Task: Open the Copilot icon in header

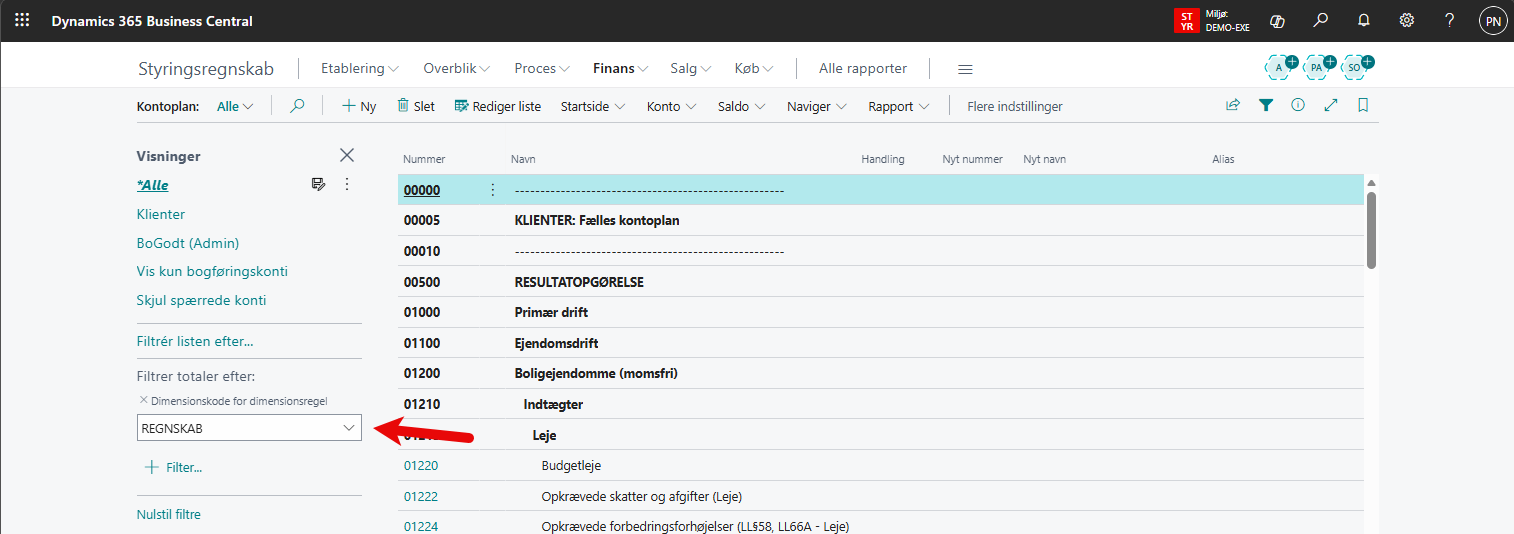Action: pyautogui.click(x=1276, y=21)
